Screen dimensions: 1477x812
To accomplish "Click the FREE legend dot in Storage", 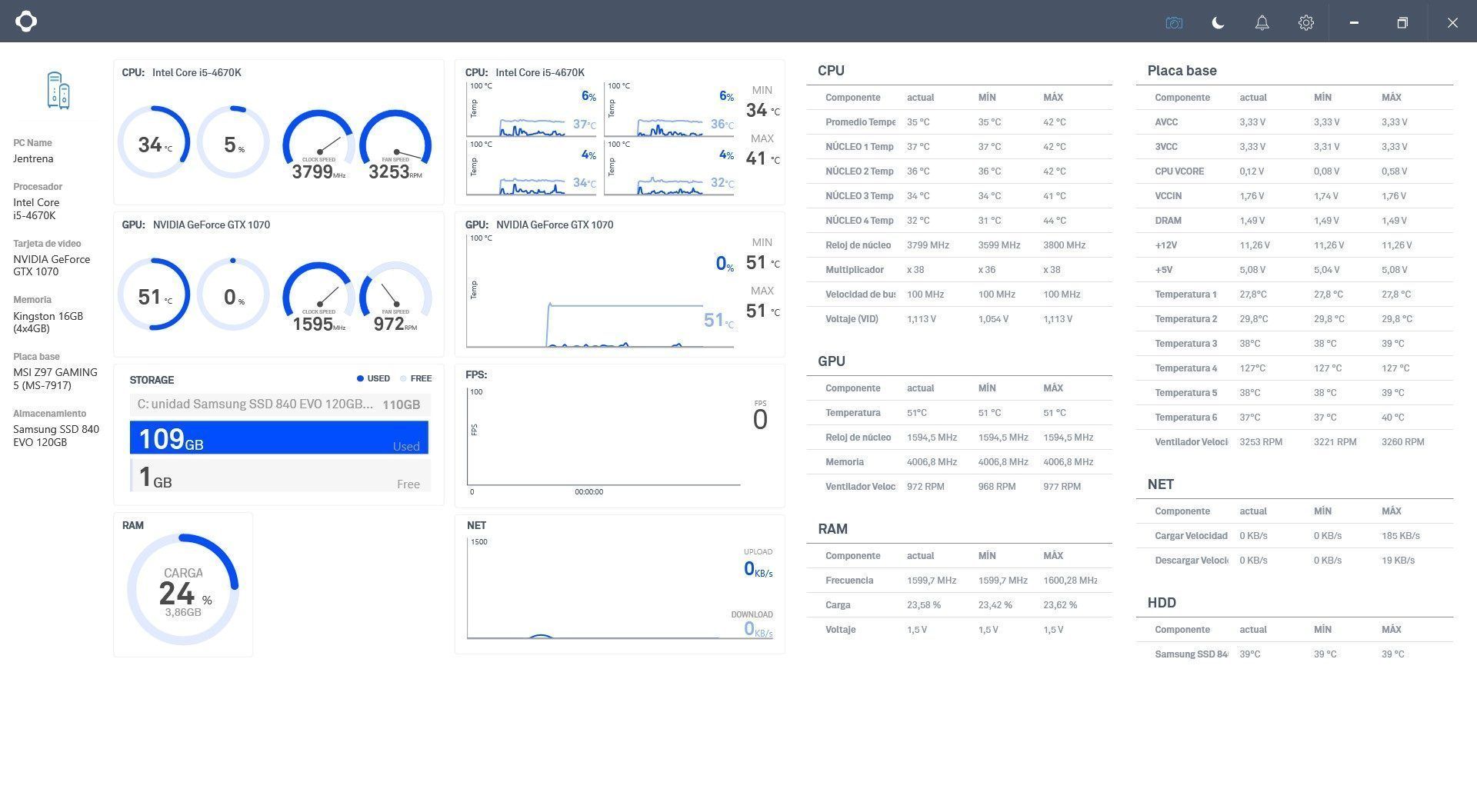I will click(403, 378).
